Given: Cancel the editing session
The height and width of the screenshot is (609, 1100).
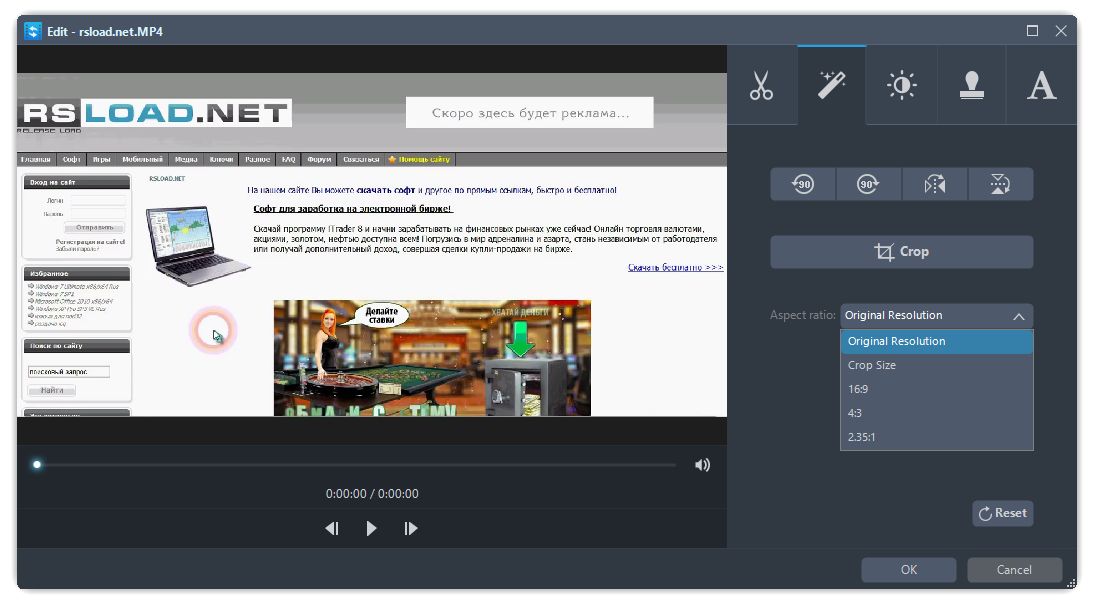Looking at the screenshot, I should [x=1014, y=569].
